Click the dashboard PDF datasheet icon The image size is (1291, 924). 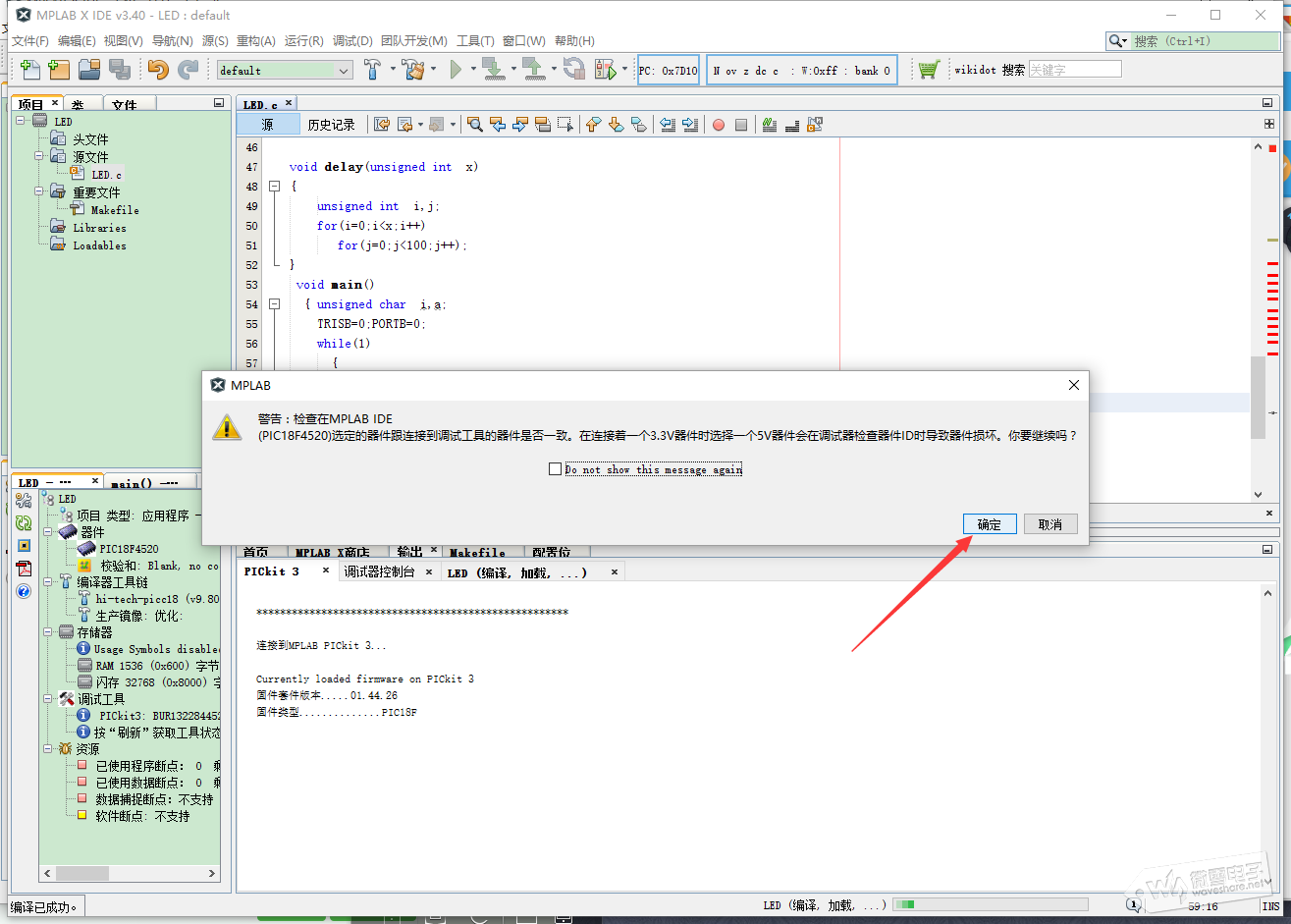[x=24, y=569]
